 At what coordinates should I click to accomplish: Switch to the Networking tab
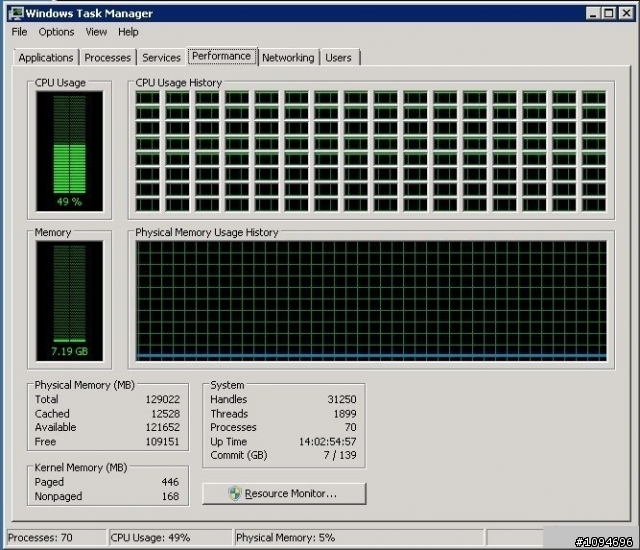click(288, 58)
